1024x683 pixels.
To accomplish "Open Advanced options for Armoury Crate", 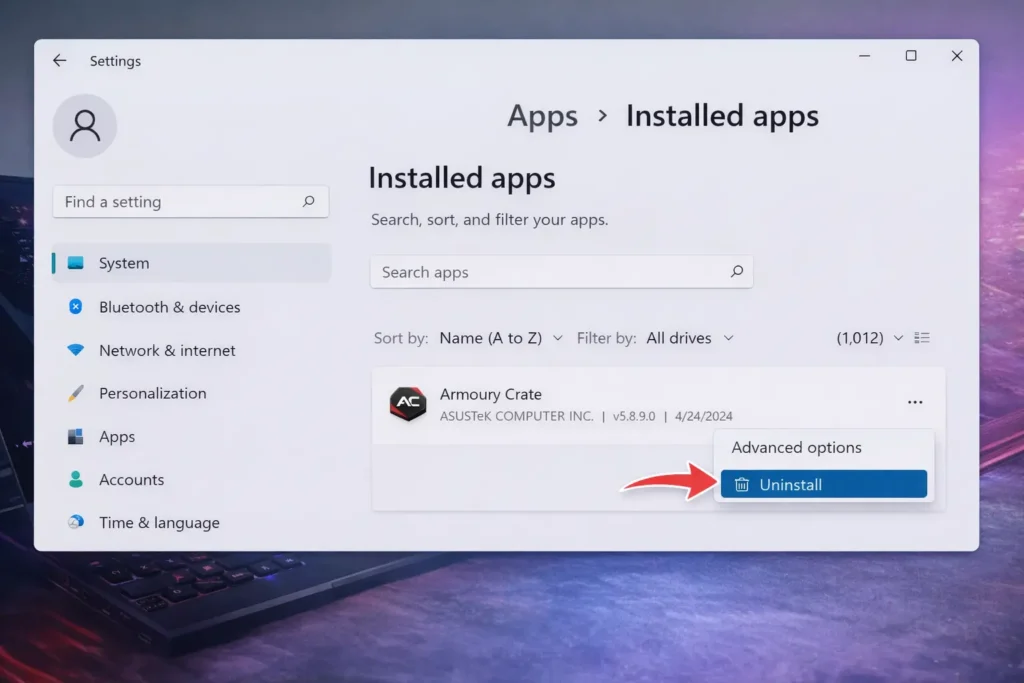I will (x=795, y=447).
